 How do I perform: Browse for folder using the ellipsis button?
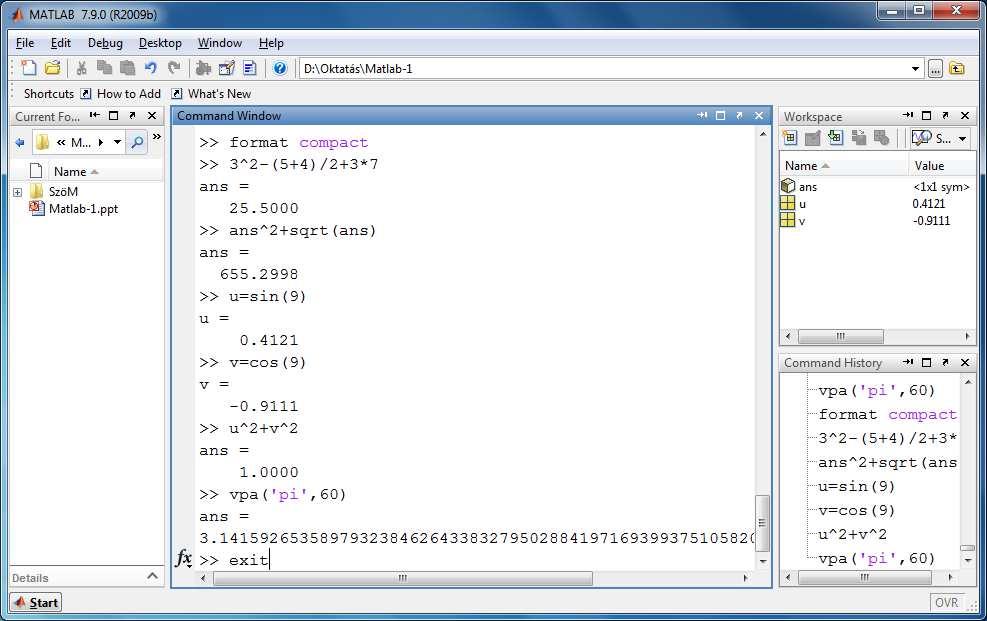coord(935,69)
